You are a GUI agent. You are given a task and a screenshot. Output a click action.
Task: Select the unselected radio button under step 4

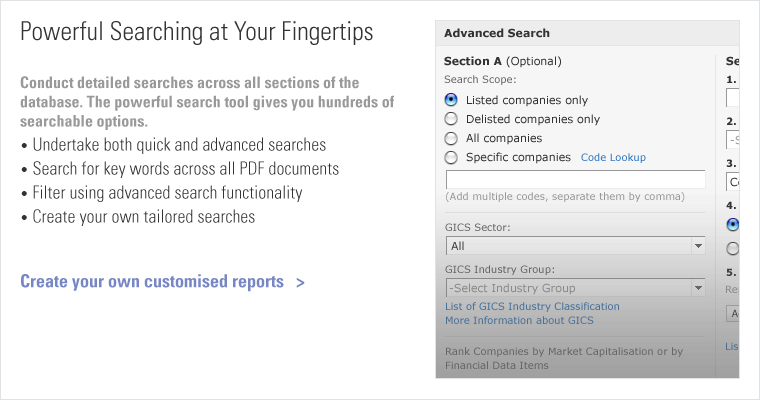coord(733,248)
